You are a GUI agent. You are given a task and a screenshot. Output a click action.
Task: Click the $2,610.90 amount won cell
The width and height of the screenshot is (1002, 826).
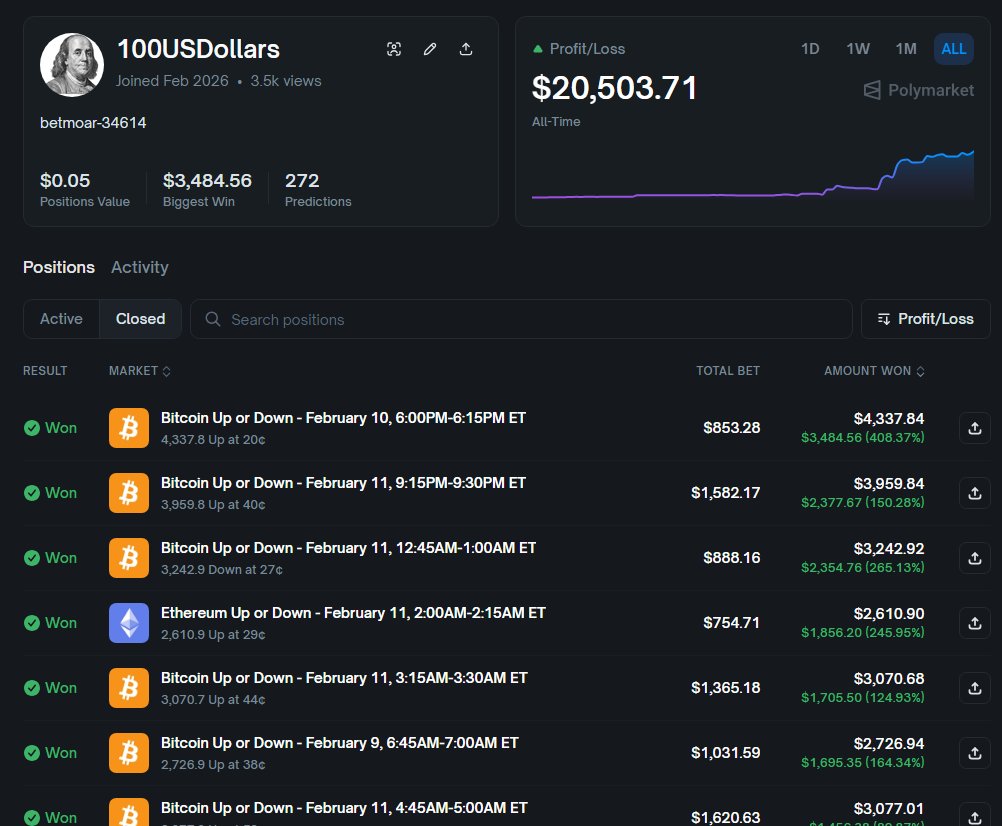[x=889, y=614]
